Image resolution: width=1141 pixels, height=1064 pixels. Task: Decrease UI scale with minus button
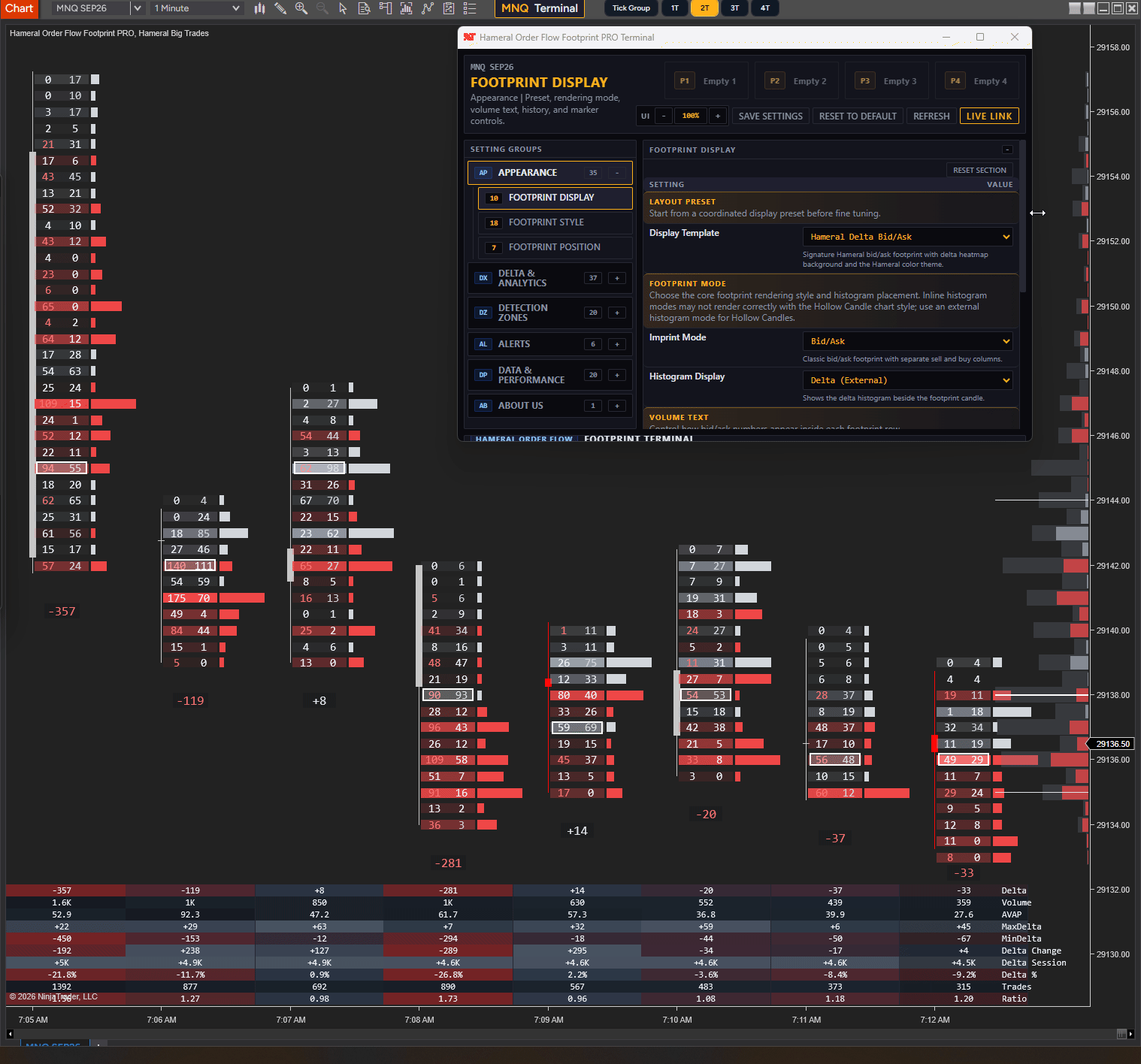[664, 116]
